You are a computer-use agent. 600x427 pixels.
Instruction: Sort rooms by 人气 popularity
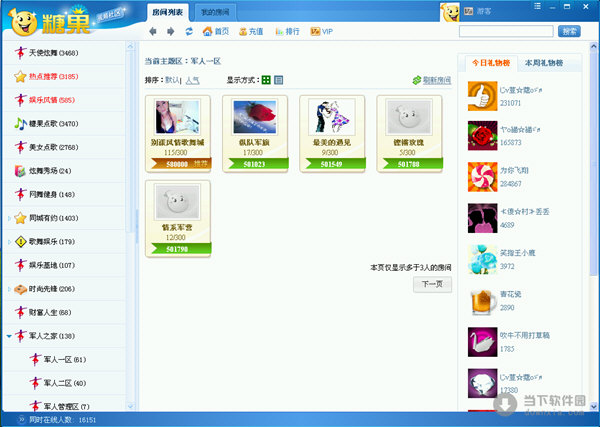192,80
